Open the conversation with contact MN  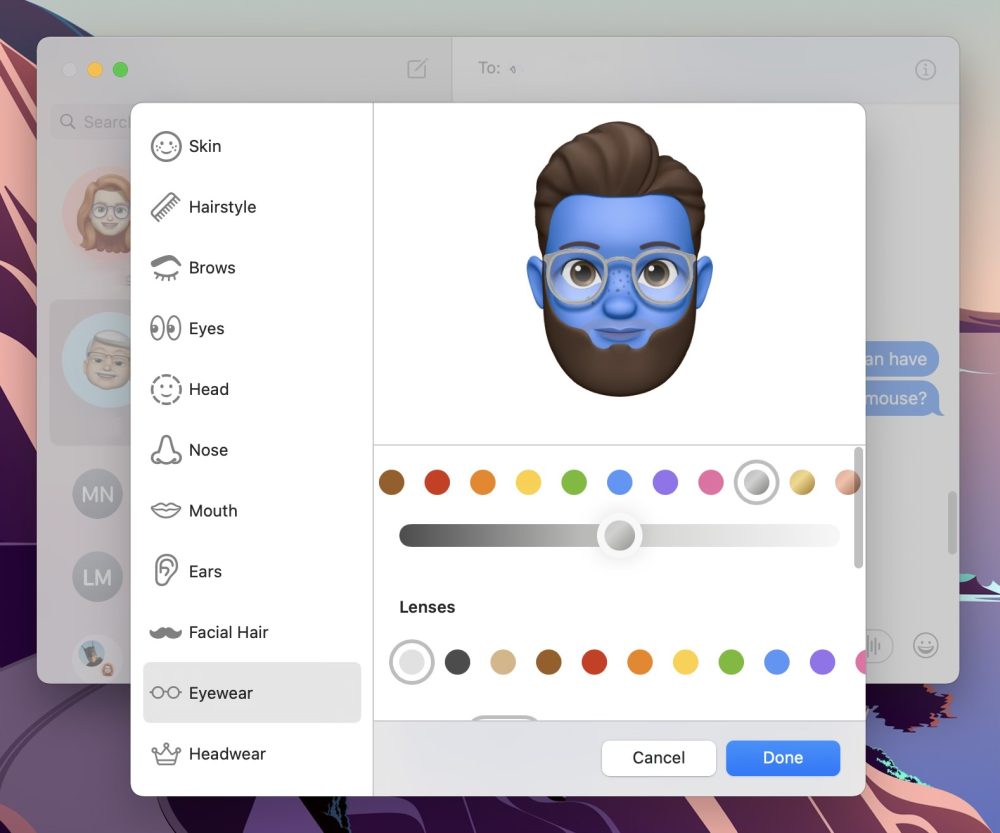click(97, 494)
